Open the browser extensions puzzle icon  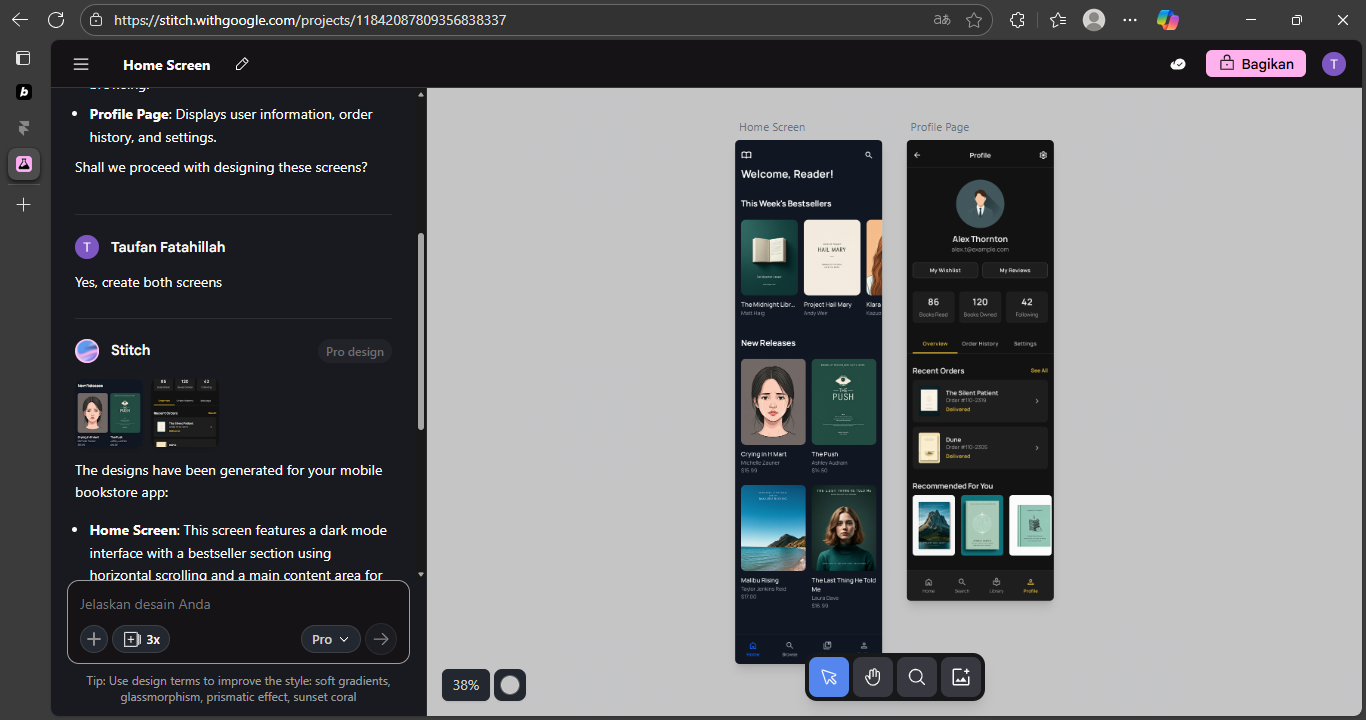point(1017,20)
